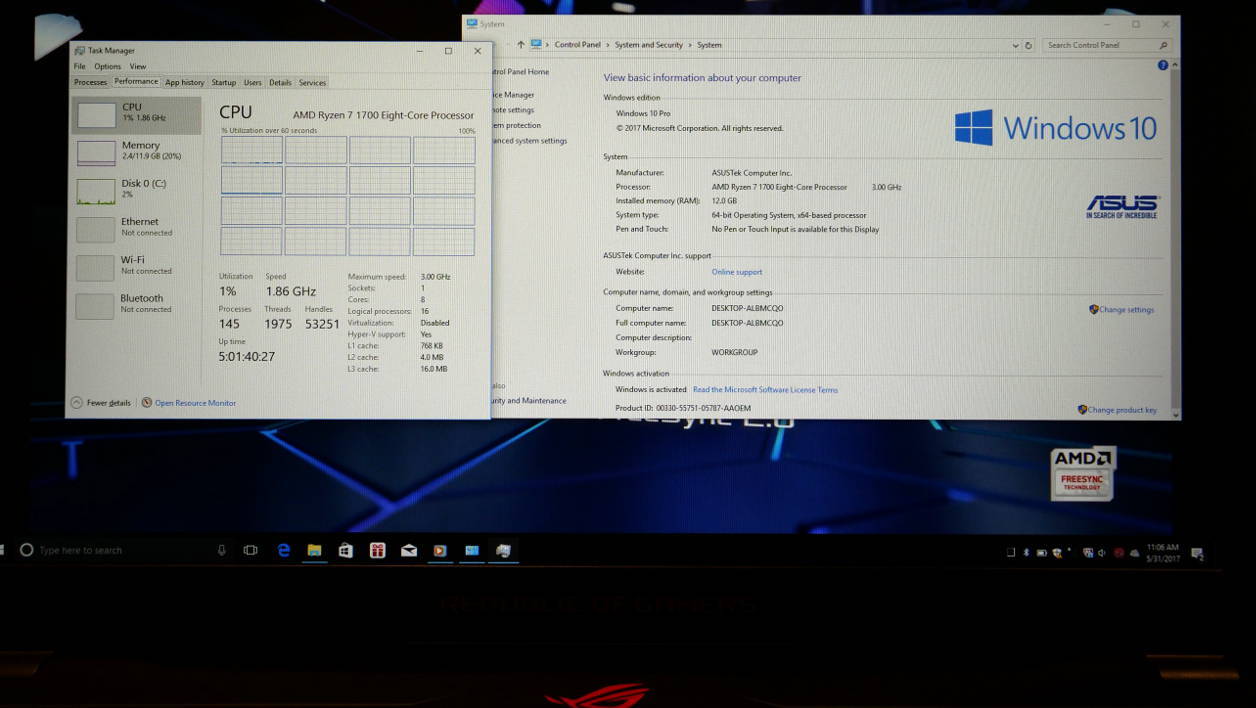
Task: Select Memory in Task Manager sidebar
Action: point(136,152)
